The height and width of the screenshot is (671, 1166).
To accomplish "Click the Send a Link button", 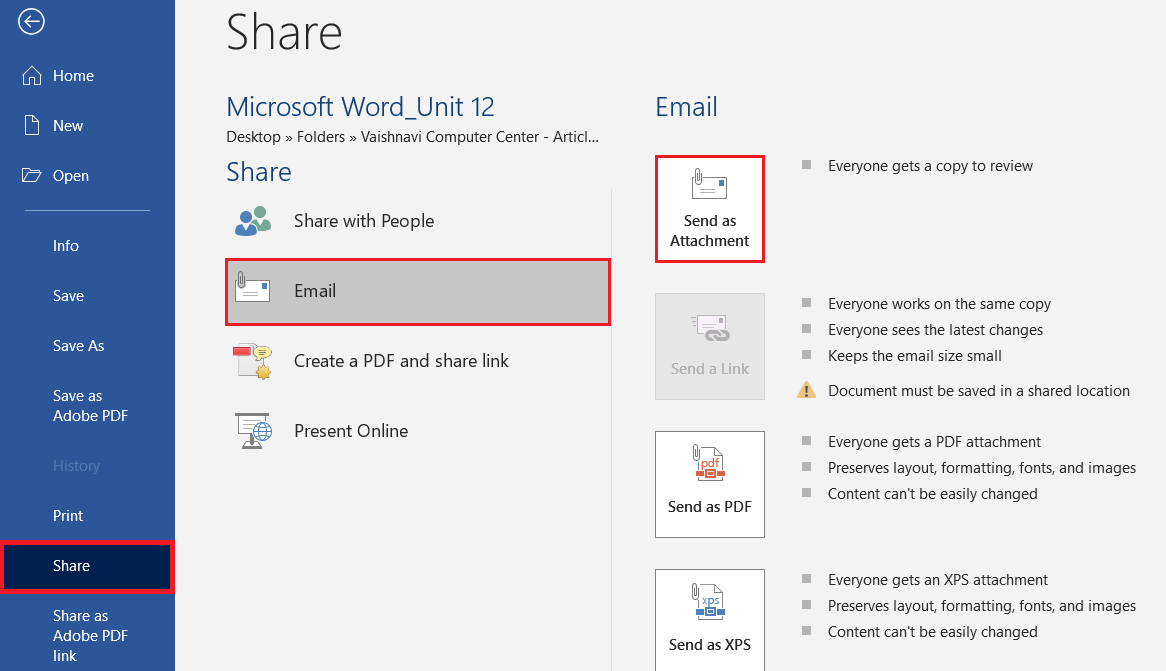I will [709, 347].
